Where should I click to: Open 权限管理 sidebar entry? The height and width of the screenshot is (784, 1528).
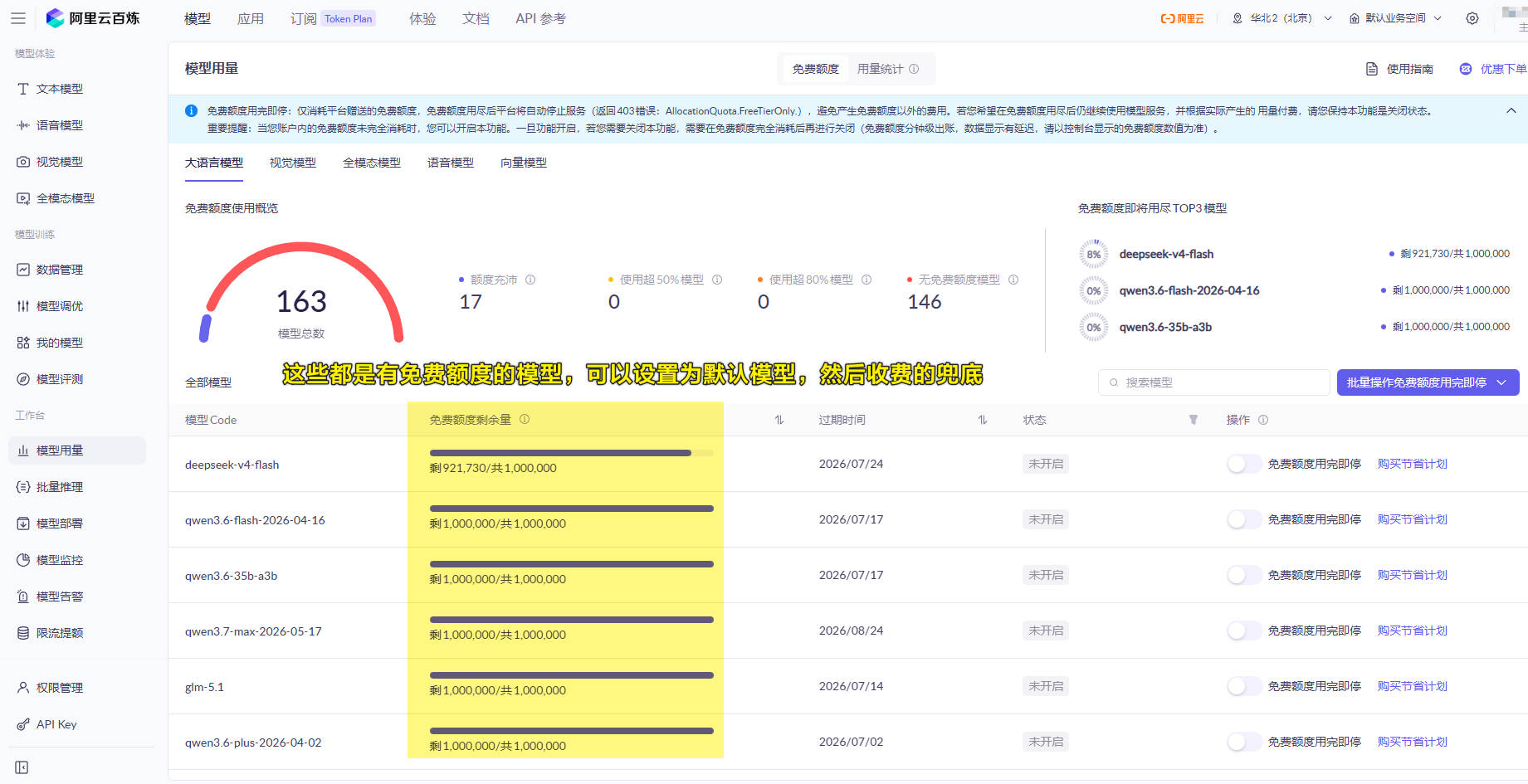pos(59,688)
